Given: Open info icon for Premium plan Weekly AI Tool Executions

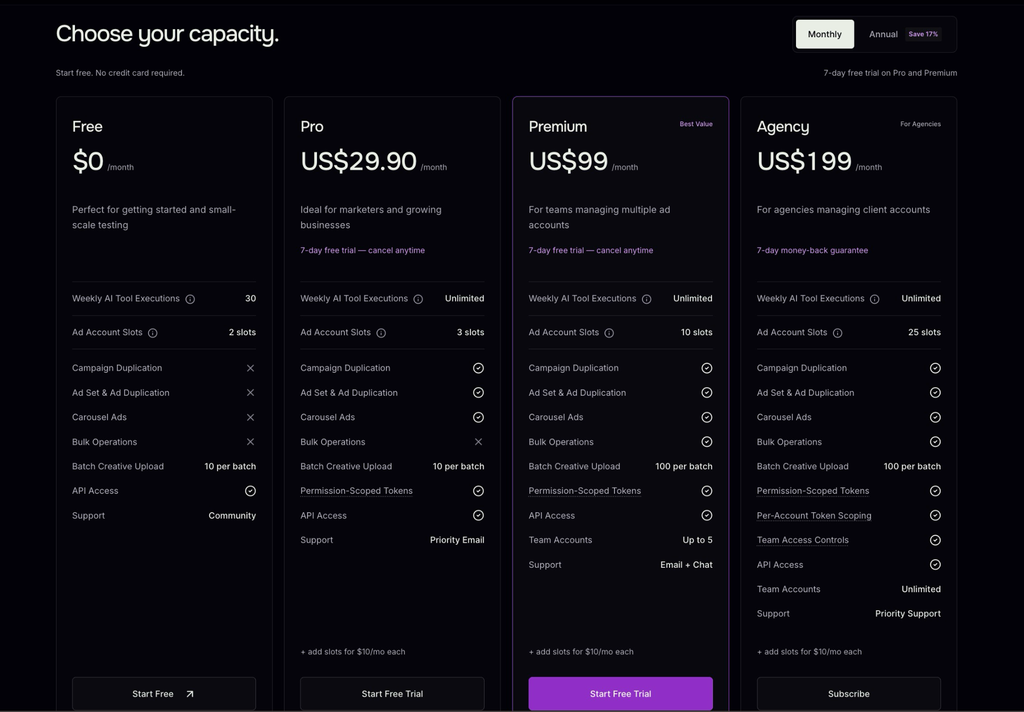Looking at the screenshot, I should 647,299.
